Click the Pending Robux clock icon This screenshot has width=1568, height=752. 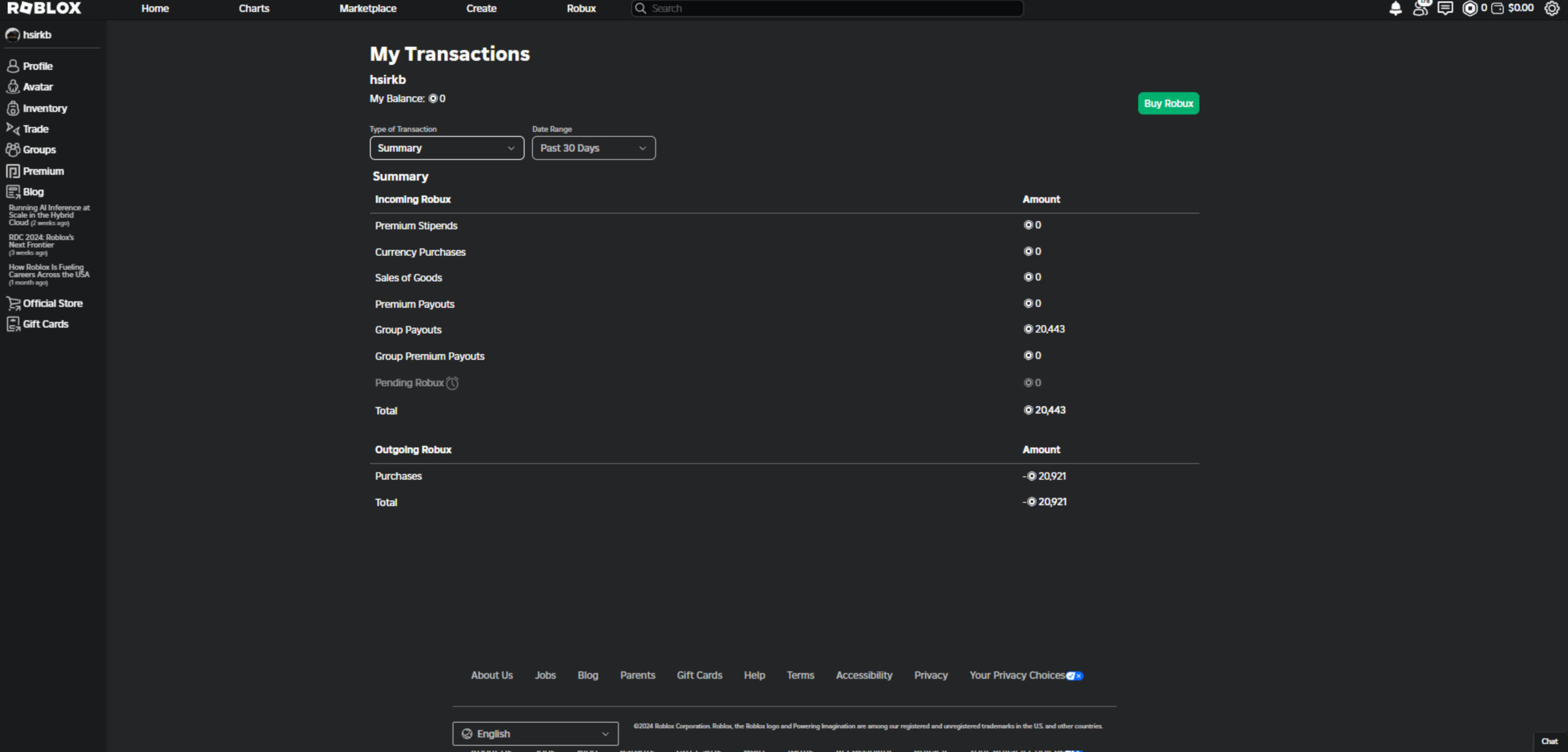452,383
